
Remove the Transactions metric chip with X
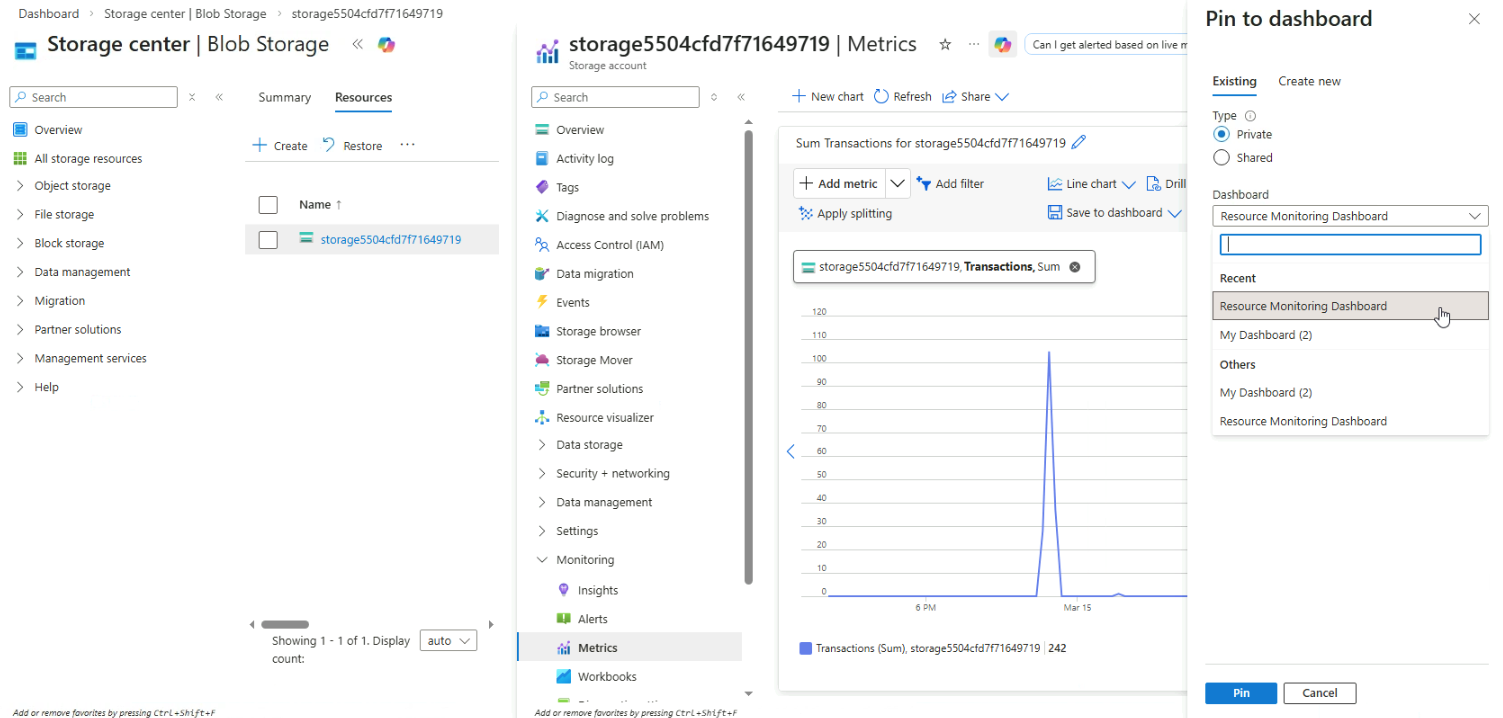1075,267
